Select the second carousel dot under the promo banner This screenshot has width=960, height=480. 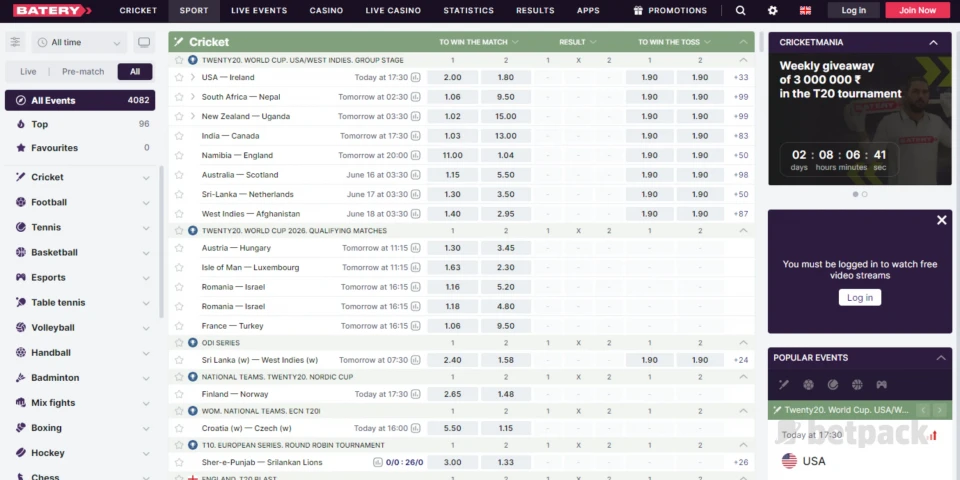(865, 194)
